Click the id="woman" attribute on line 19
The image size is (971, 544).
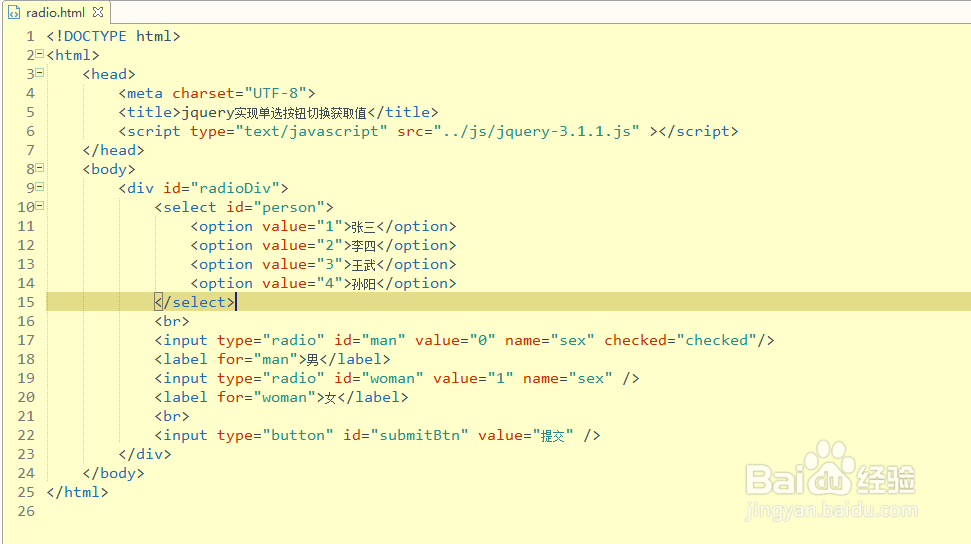379,379
